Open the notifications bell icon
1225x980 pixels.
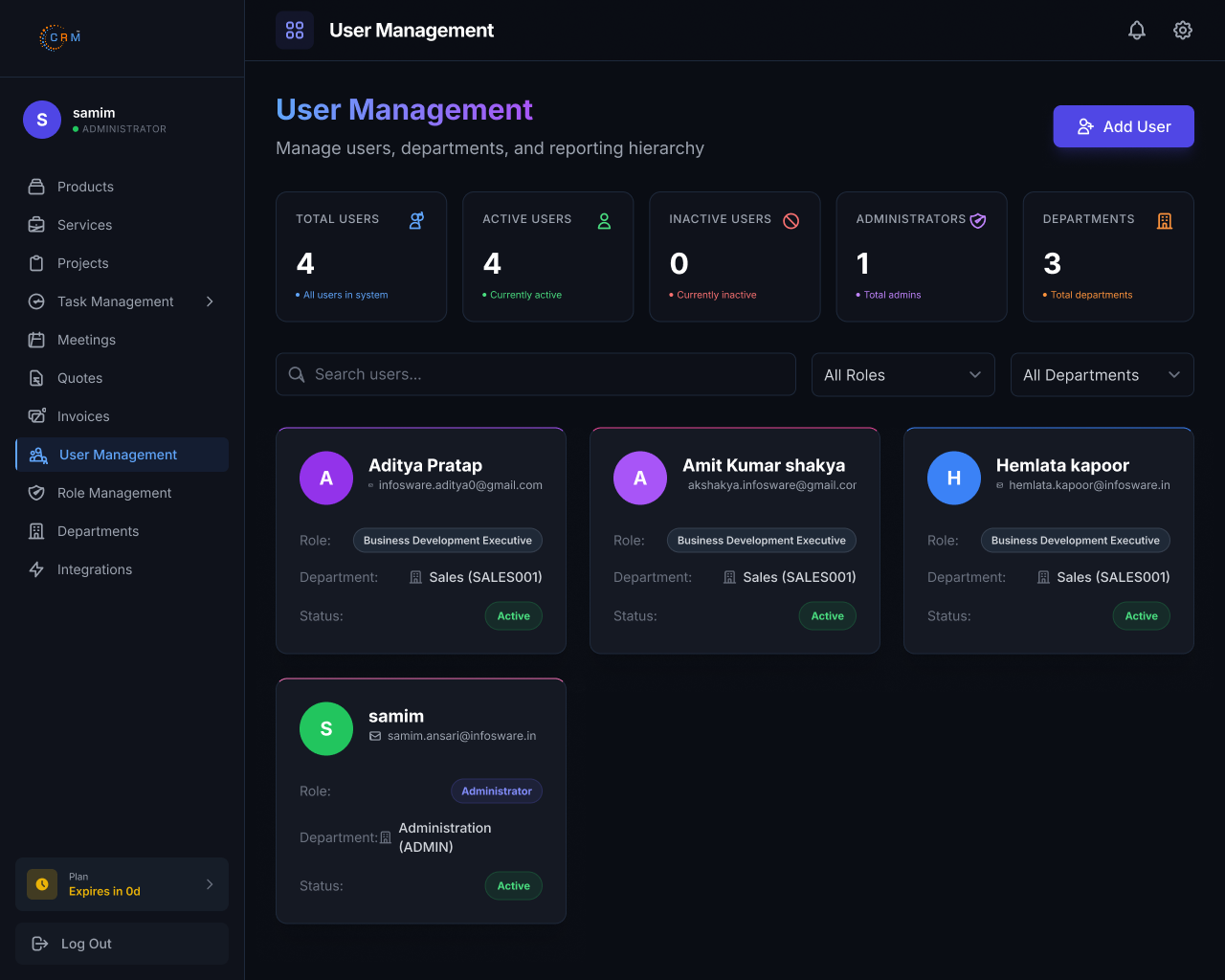pos(1137,31)
